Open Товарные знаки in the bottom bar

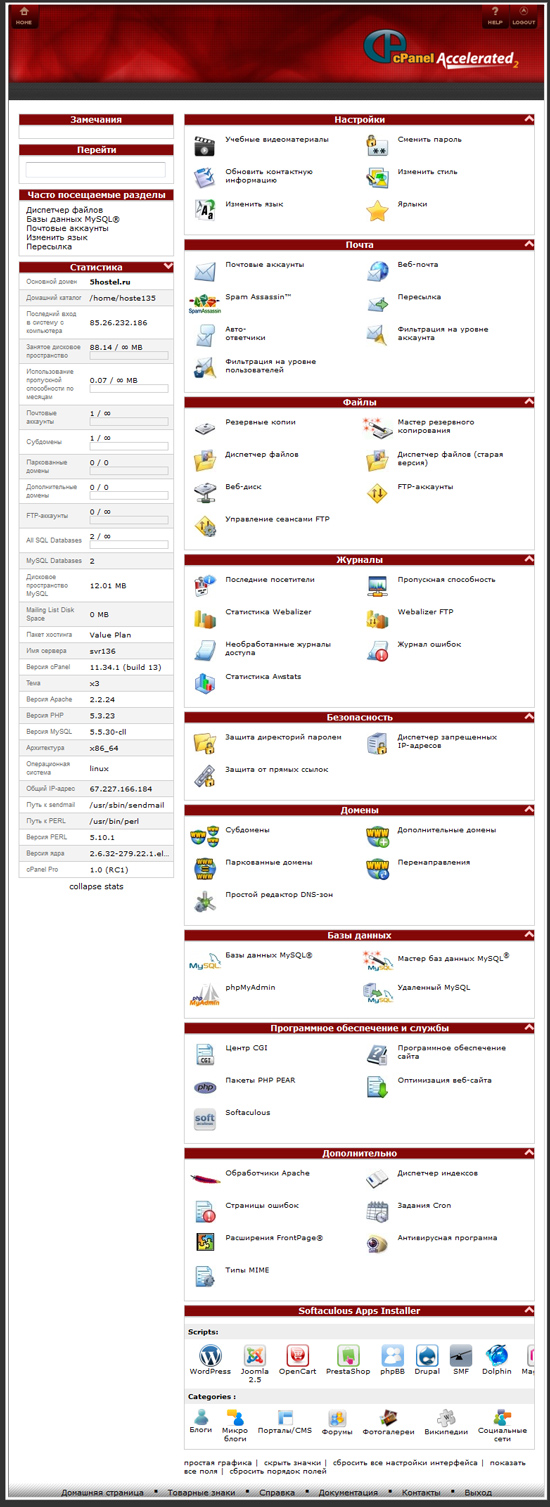tap(201, 1492)
